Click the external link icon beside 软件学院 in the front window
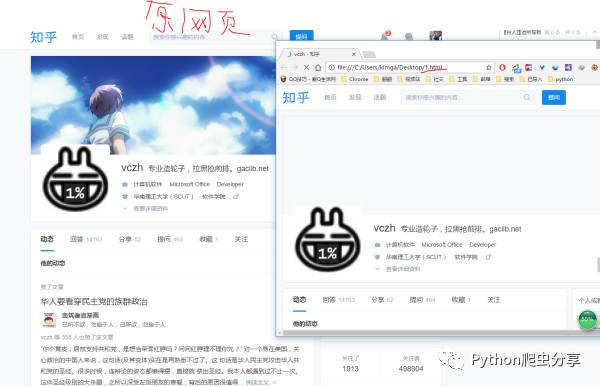Image resolution: width=600 pixels, height=387 pixels. click(488, 257)
